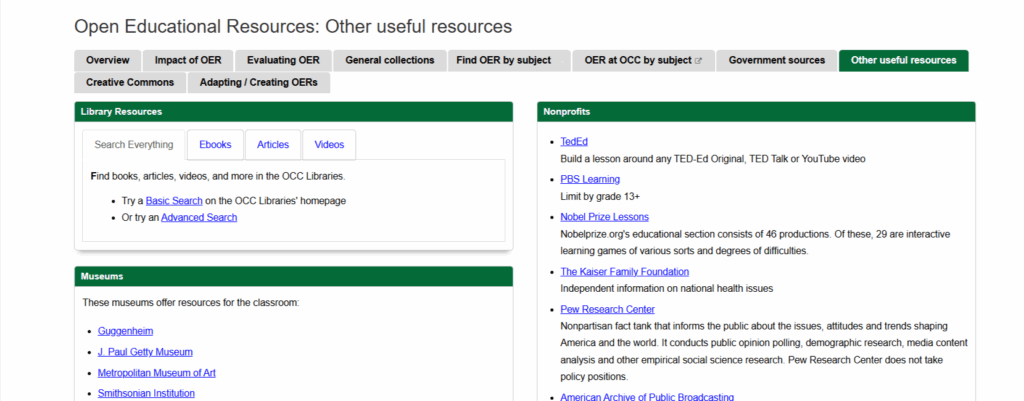Go to General collections tab

click(x=389, y=60)
